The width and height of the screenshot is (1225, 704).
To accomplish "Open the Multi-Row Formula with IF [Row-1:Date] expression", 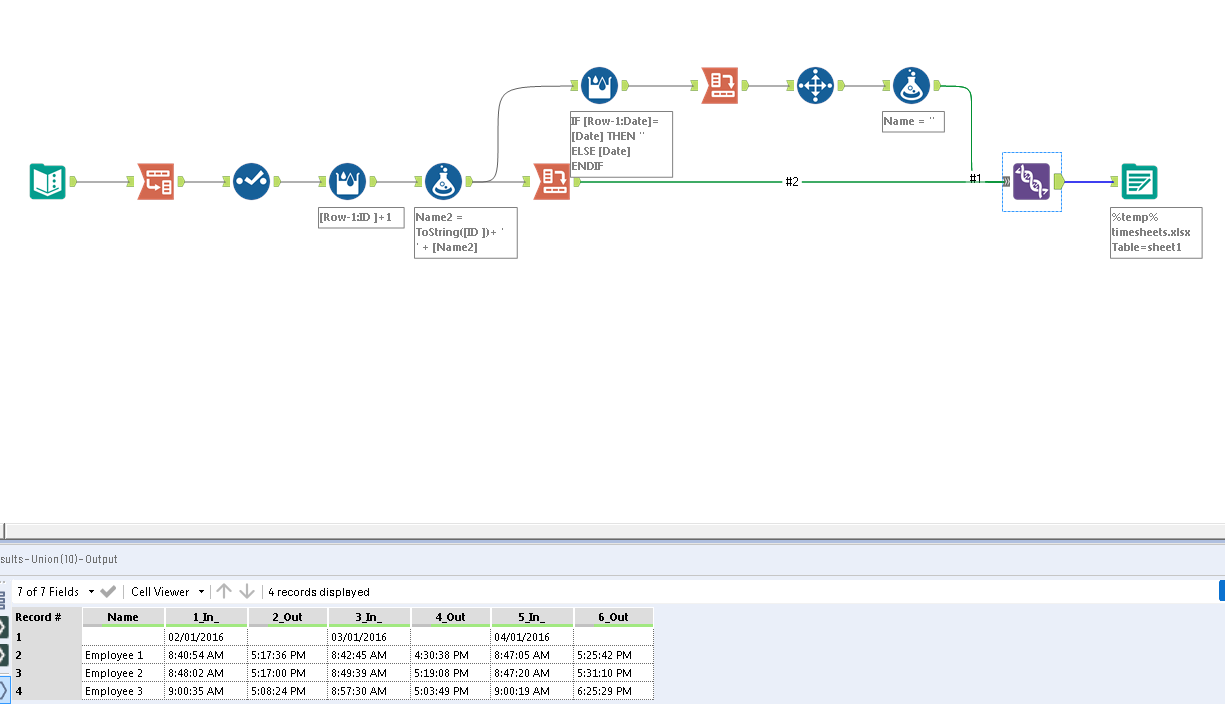I will [x=599, y=85].
